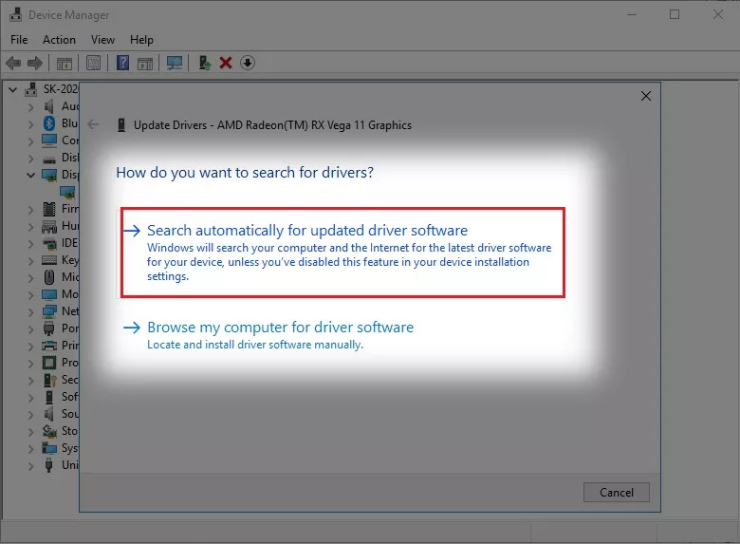Collapse the Display adapters category chevron

(x=31, y=175)
